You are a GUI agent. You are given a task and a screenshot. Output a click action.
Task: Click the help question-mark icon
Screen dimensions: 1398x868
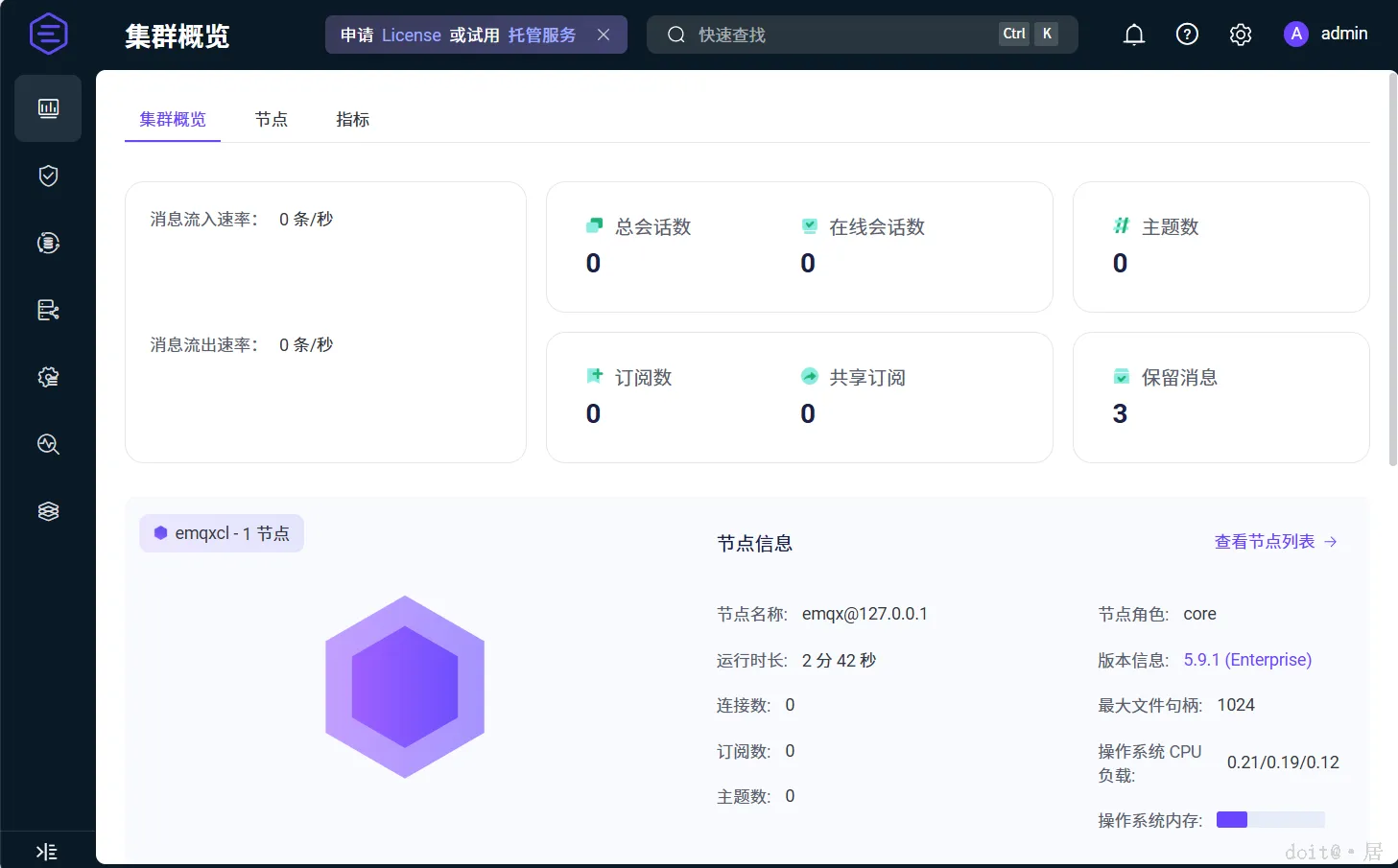point(1187,34)
